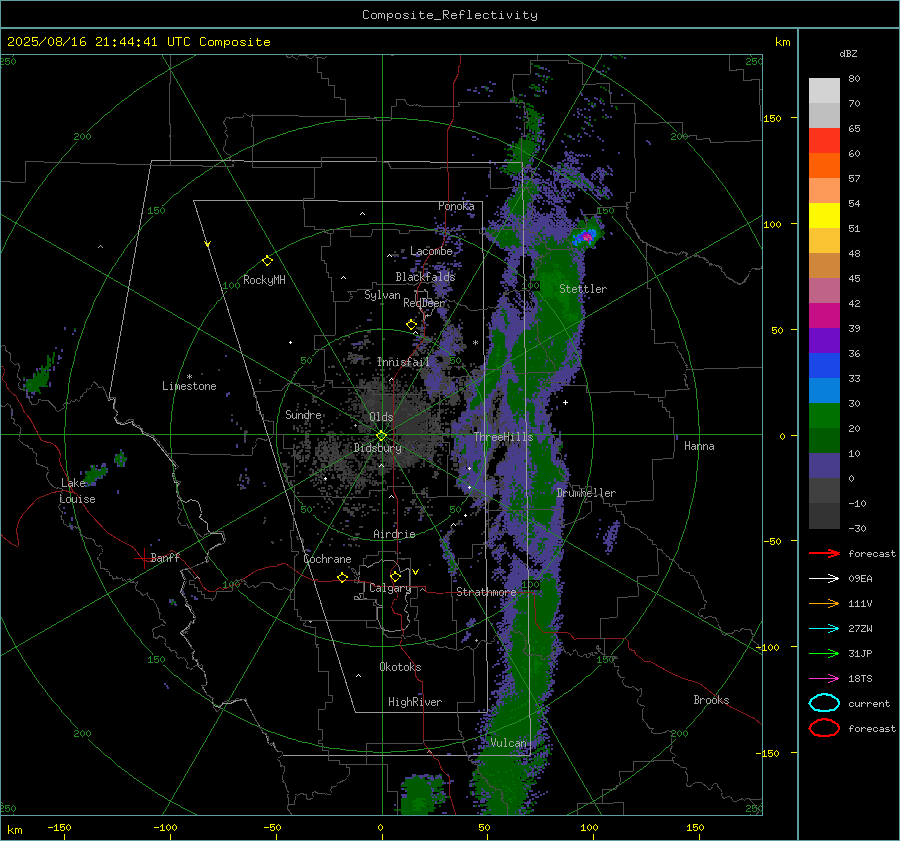Click the yellow diamond marker near Cochrane

(342, 578)
